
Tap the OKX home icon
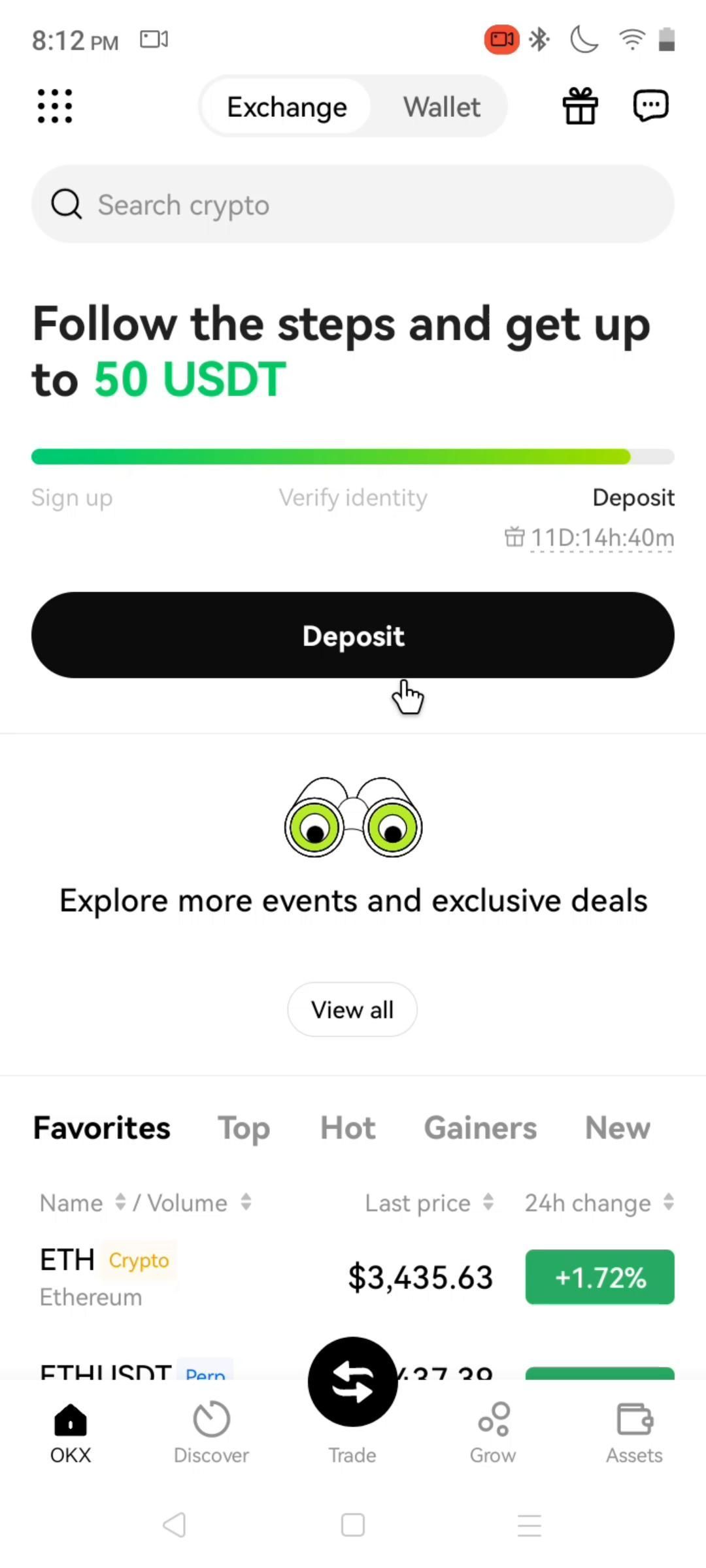tap(71, 1420)
